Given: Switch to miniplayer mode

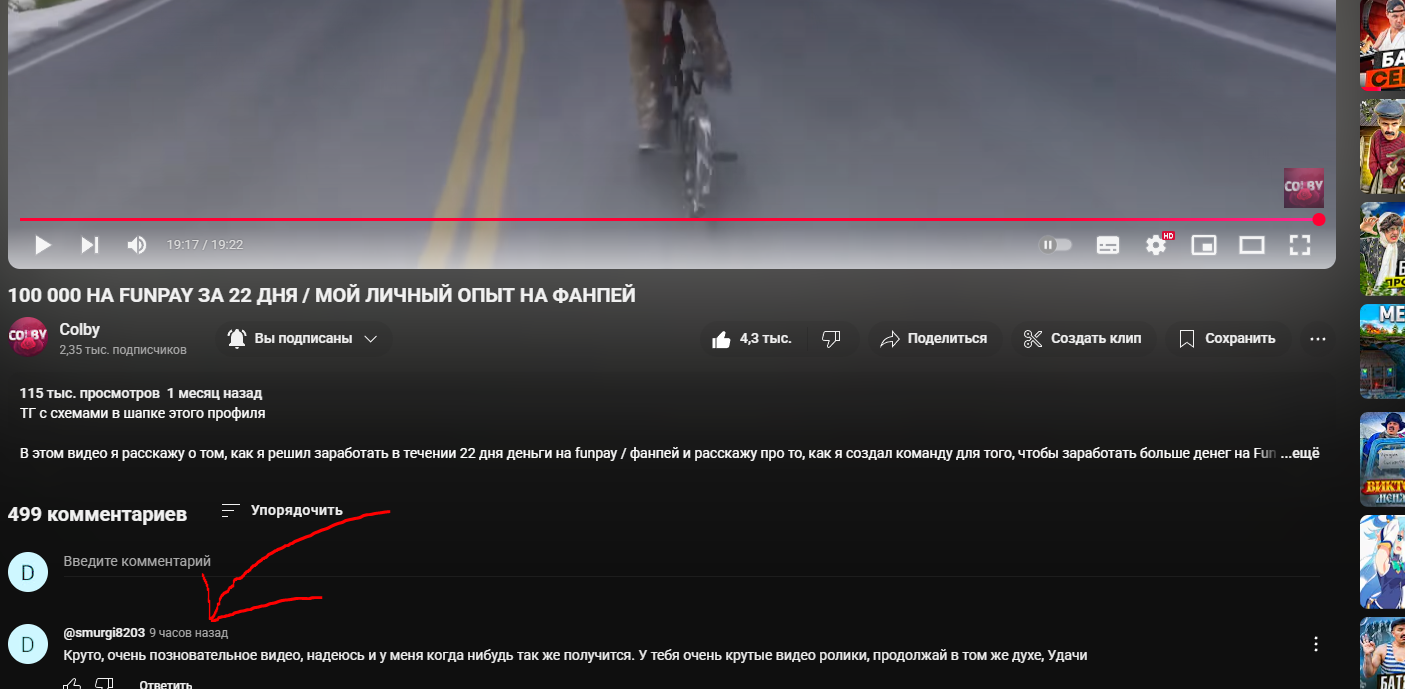Looking at the screenshot, I should point(1204,245).
